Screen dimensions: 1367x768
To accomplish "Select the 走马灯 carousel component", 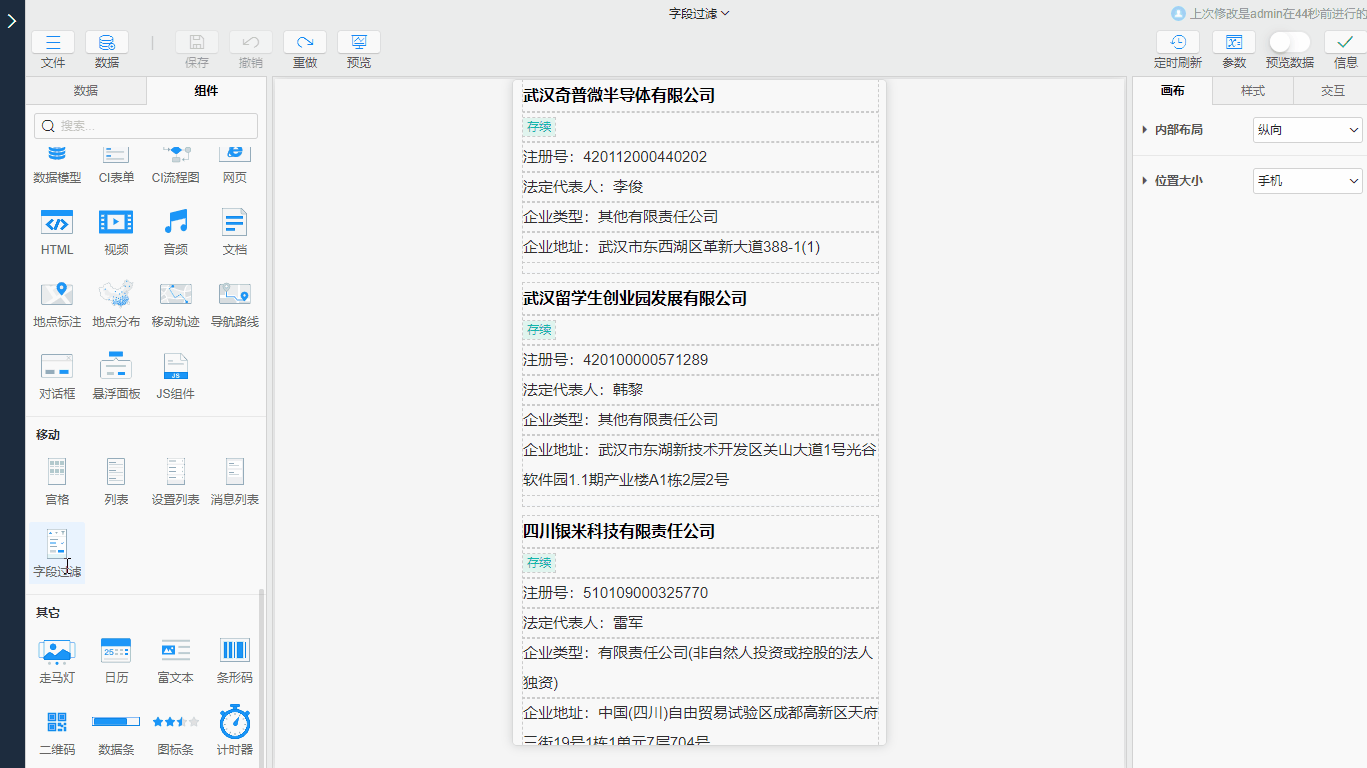I will point(57,651).
